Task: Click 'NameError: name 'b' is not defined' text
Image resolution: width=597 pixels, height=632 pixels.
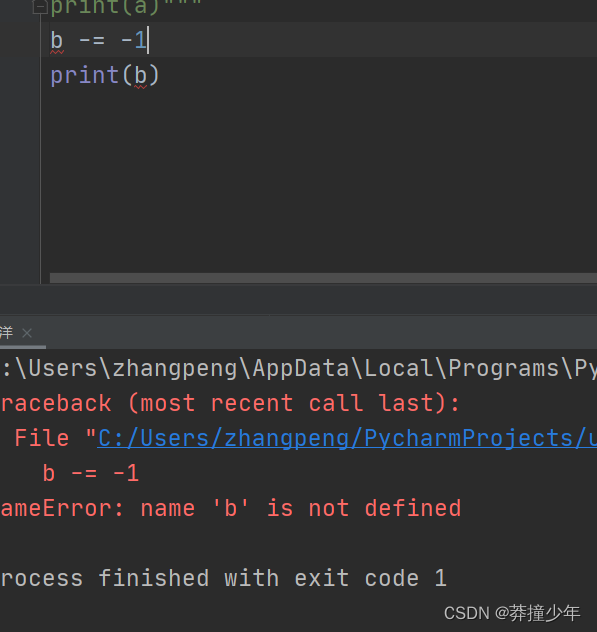Action: [231, 508]
